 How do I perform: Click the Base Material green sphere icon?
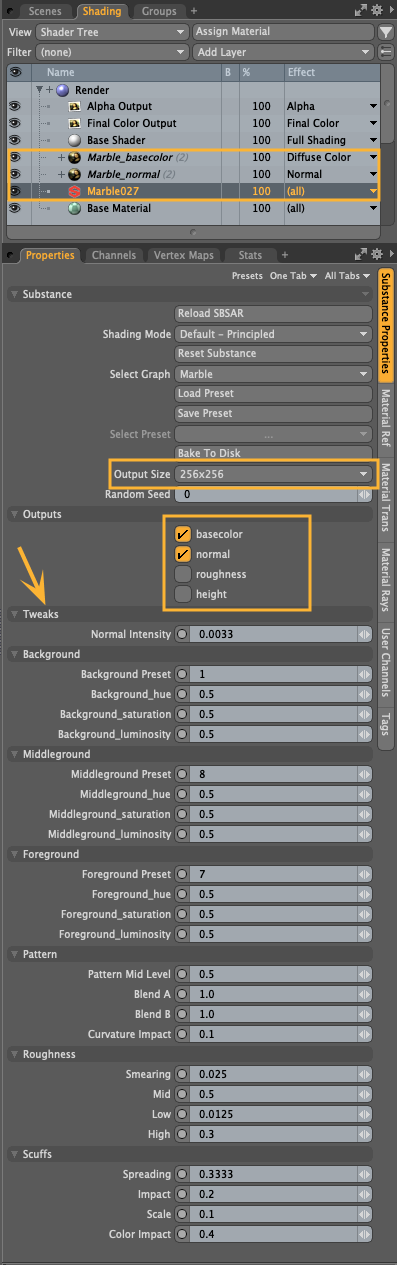pos(74,208)
